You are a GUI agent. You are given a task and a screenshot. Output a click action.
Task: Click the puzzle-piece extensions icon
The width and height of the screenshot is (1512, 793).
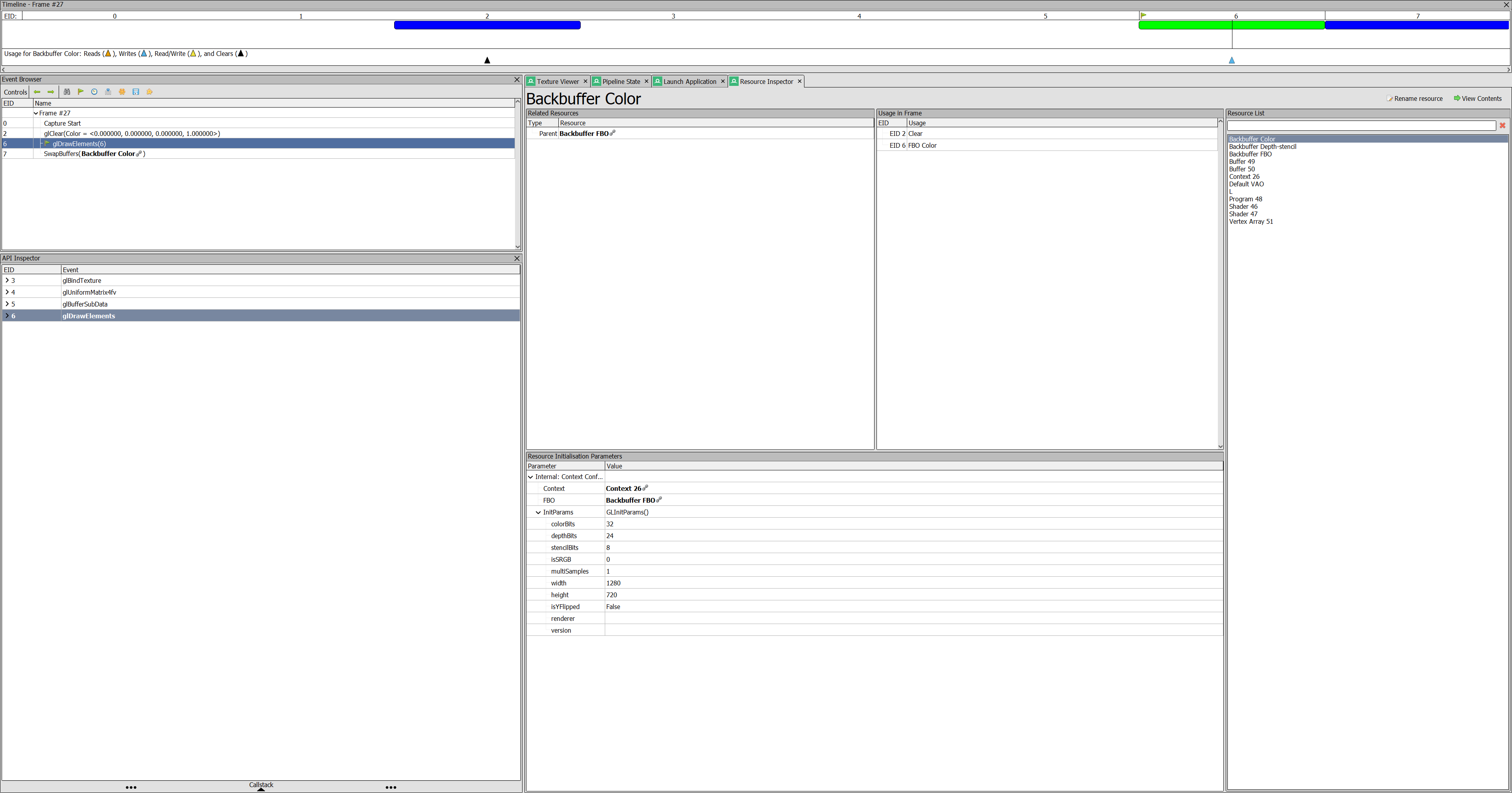150,92
